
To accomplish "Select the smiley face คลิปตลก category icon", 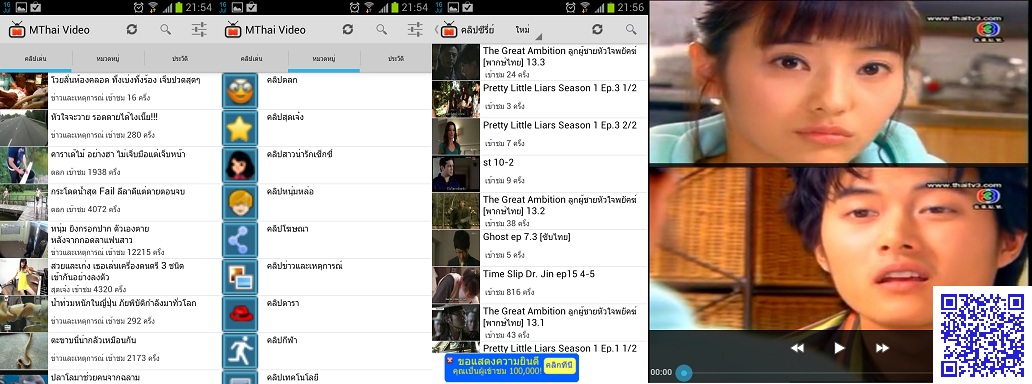I will point(240,91).
